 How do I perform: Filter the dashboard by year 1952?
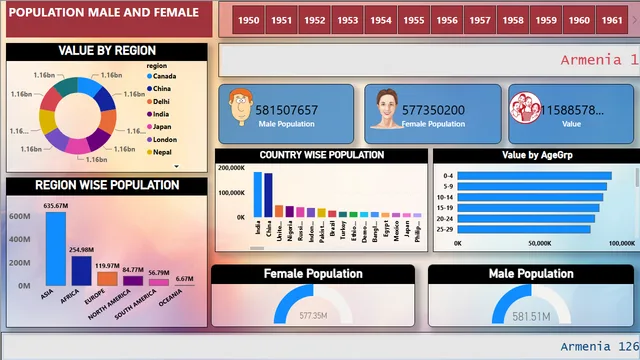(x=315, y=20)
